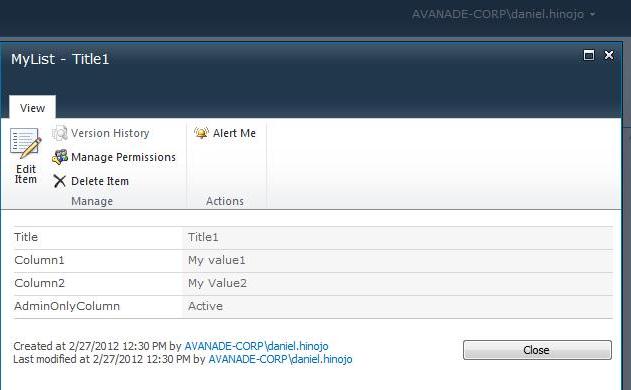Open the Created by daniel.hinojo link
Screen dimensions: 631x390
pos(256,346)
